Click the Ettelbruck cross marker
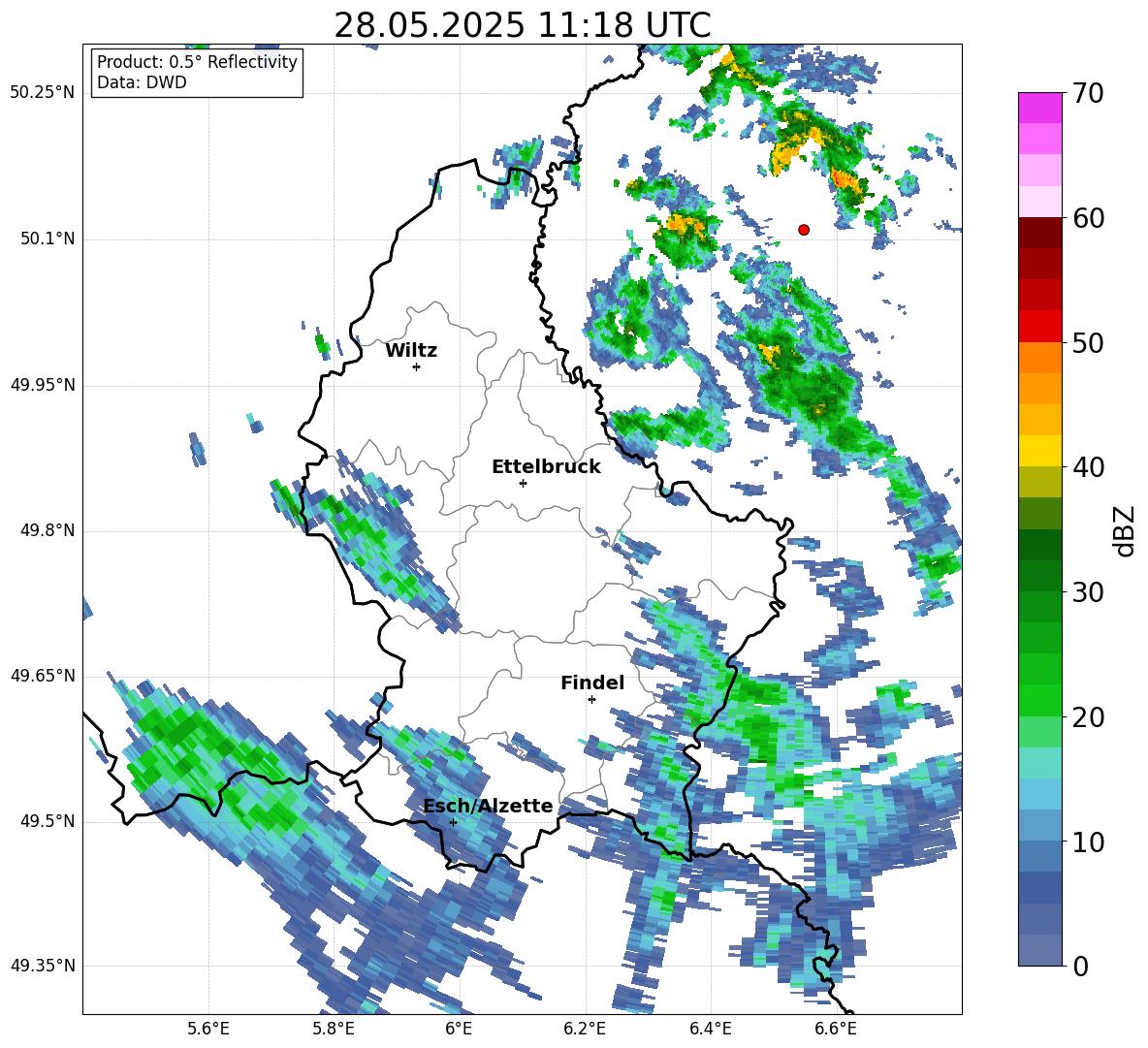Screen dimensions: 1148x1048 tap(523, 483)
